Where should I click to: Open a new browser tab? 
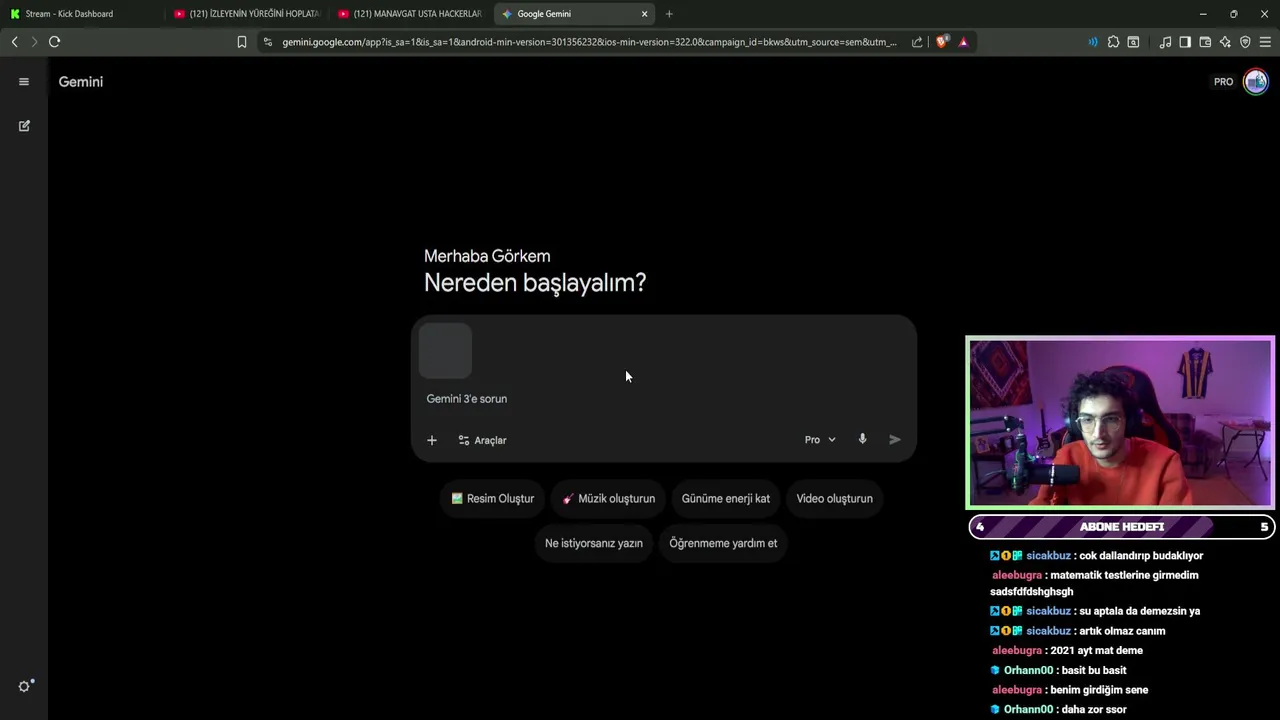[669, 14]
